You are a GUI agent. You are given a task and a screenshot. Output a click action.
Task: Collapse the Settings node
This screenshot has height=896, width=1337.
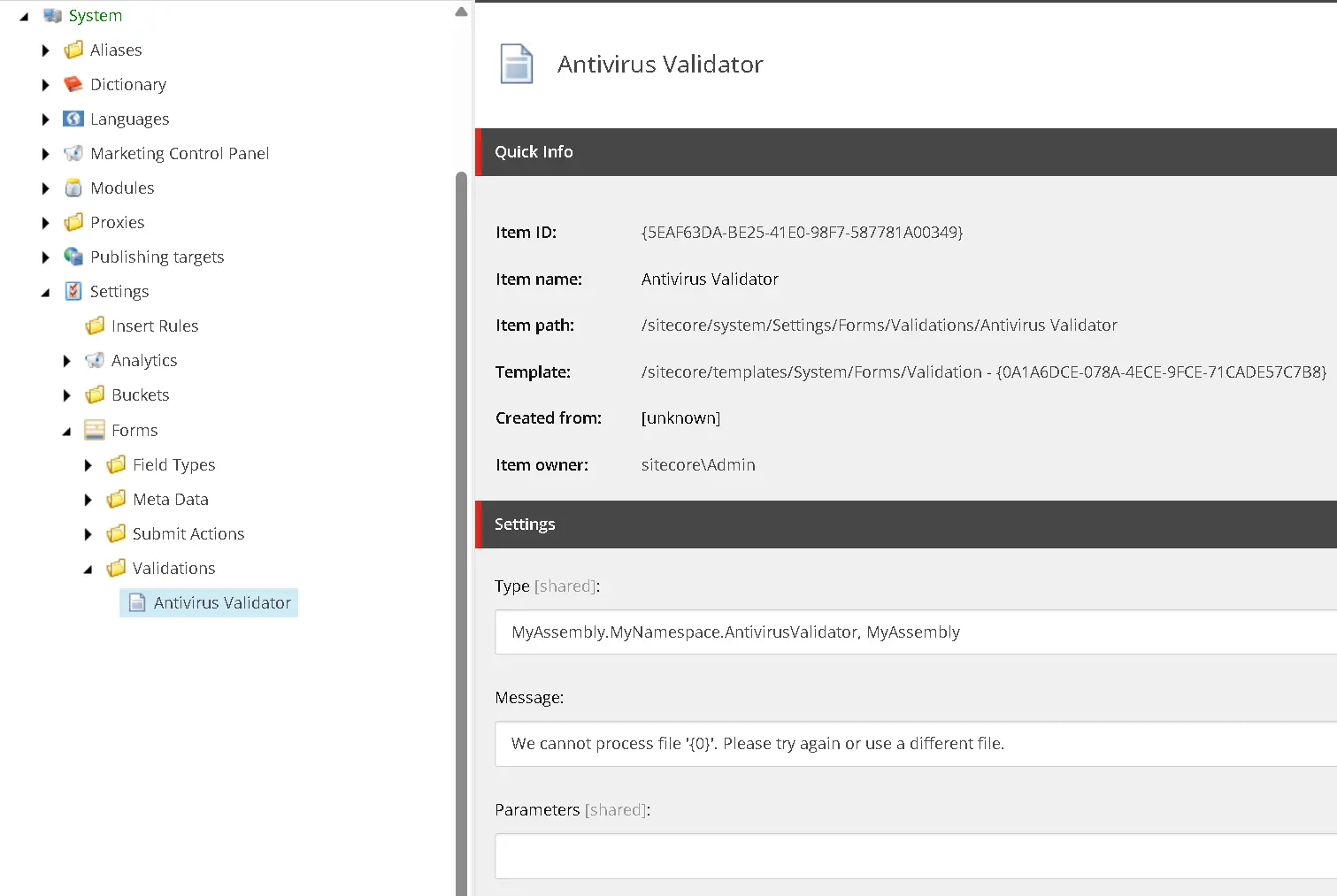point(45,293)
